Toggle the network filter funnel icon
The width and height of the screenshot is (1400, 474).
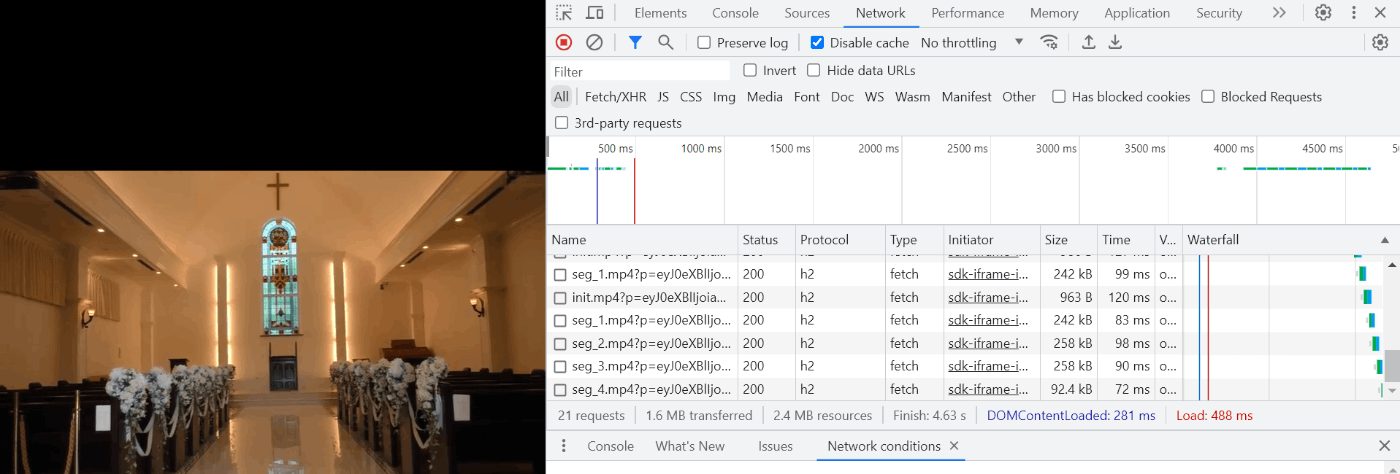pyautogui.click(x=635, y=42)
